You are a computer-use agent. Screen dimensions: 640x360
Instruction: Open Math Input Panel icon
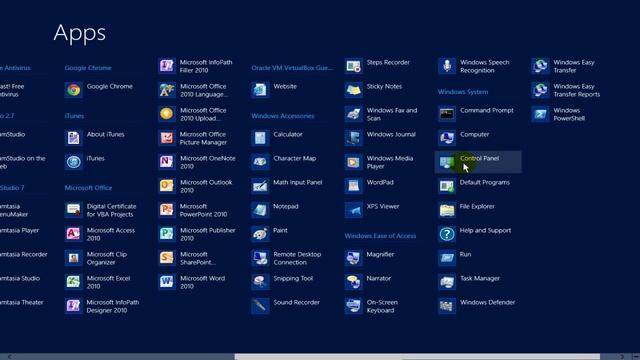coord(260,186)
